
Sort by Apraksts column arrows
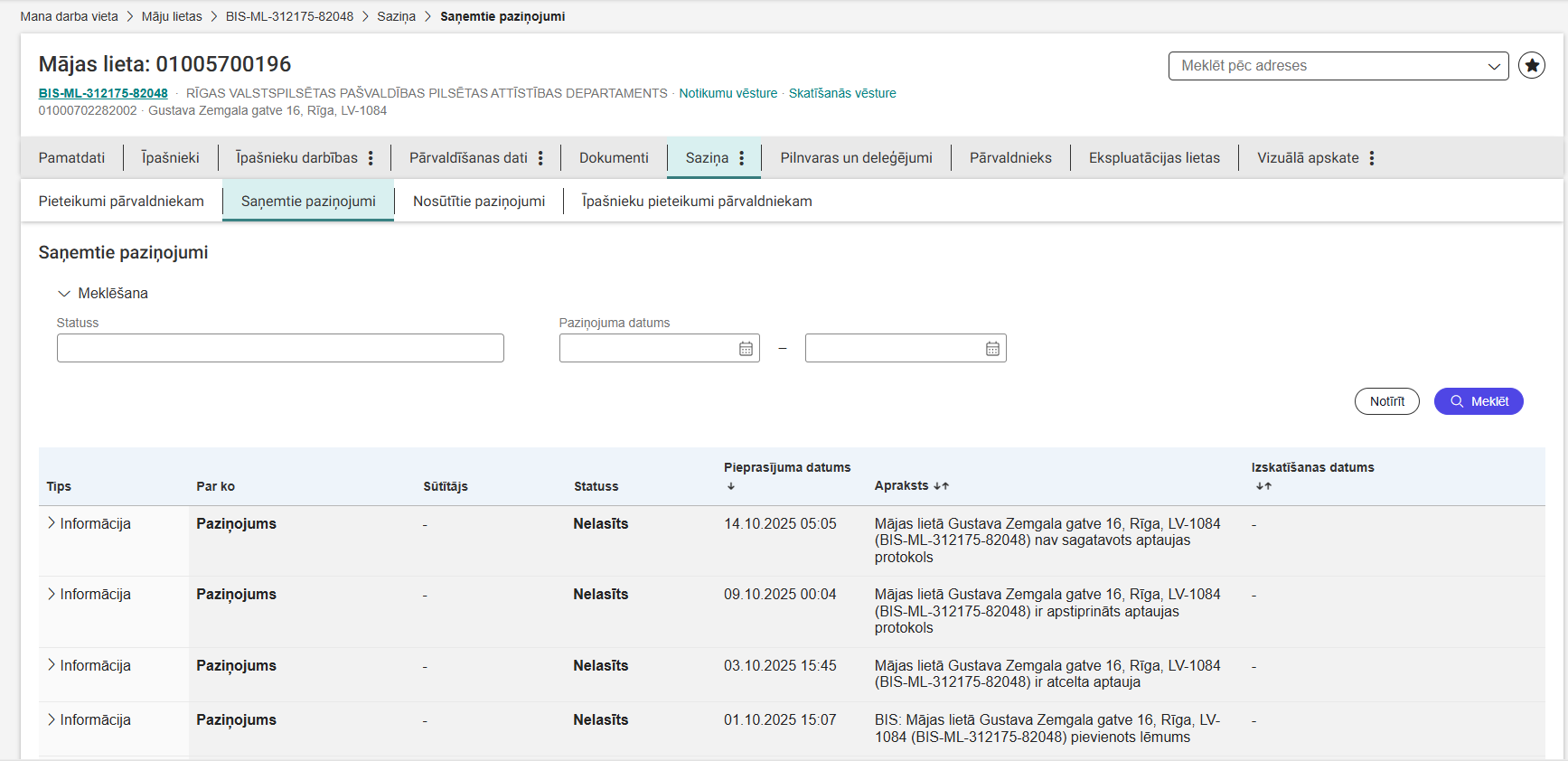[x=941, y=486]
